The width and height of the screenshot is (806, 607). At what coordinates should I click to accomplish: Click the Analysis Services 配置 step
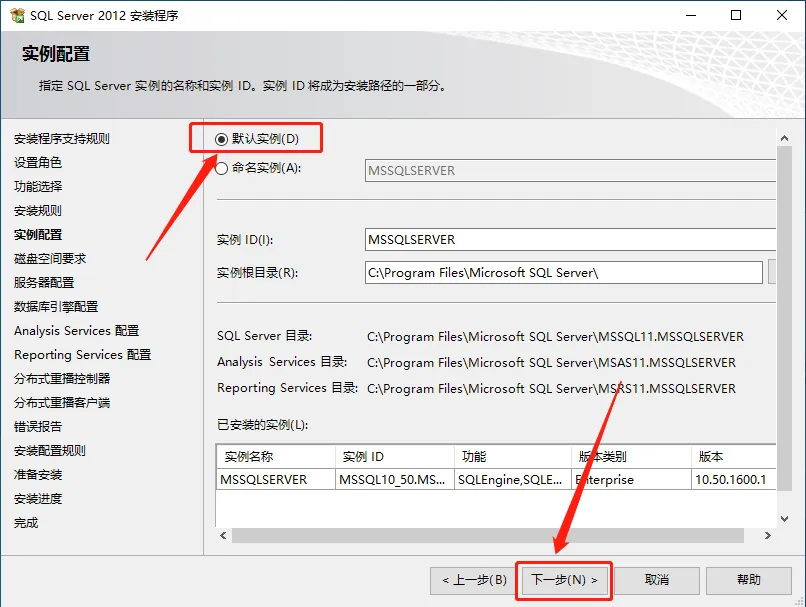point(77,330)
